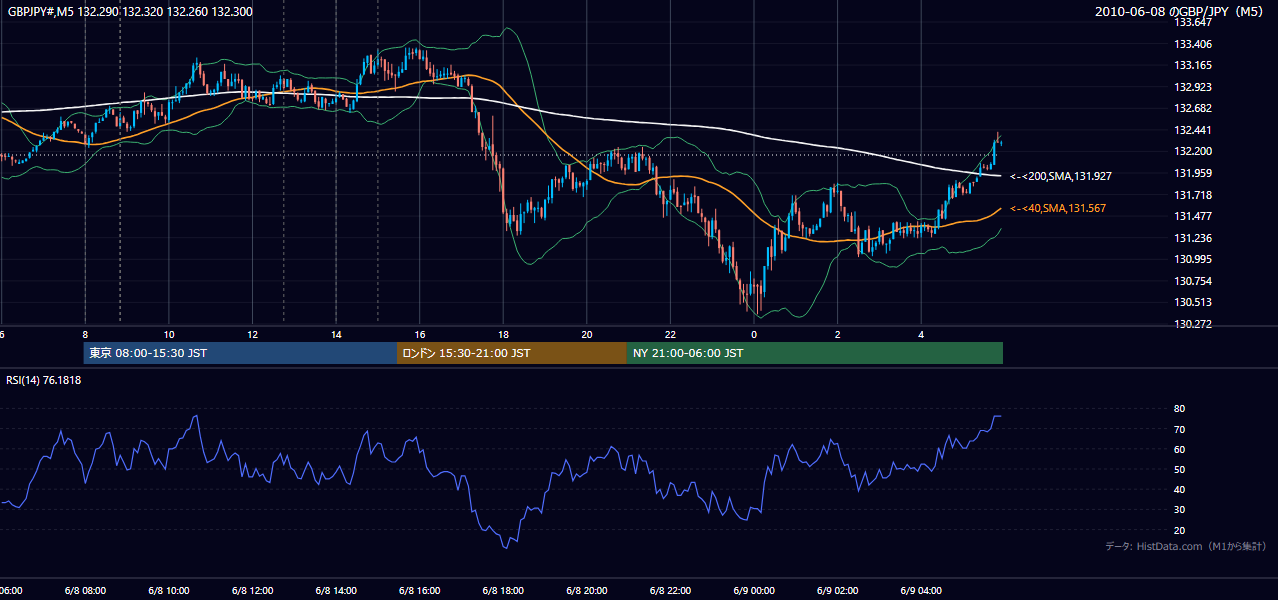The width and height of the screenshot is (1278, 600).
Task: Click price level 132.682 on the axis
Action: pos(1193,108)
